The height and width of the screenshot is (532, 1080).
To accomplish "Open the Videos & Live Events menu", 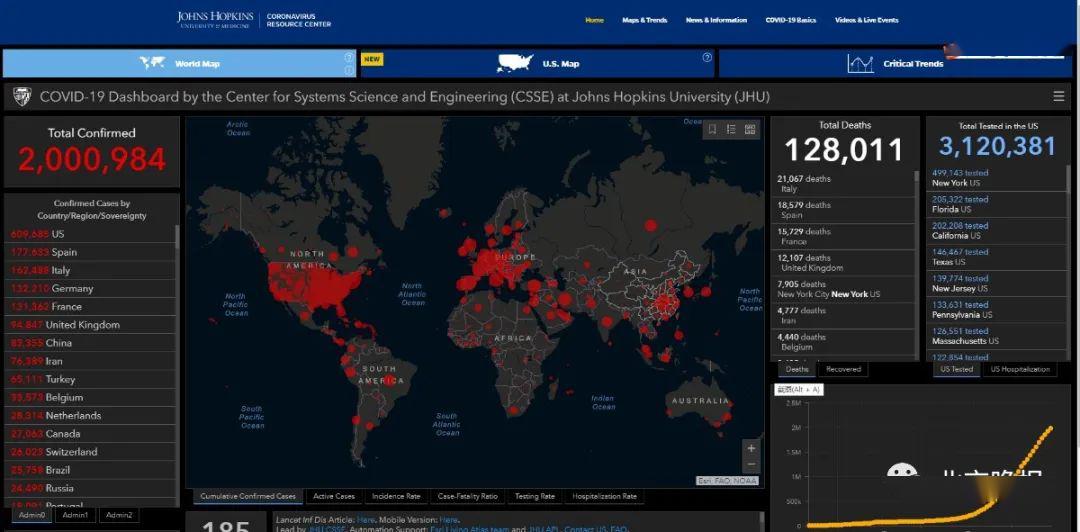I will tap(866, 20).
